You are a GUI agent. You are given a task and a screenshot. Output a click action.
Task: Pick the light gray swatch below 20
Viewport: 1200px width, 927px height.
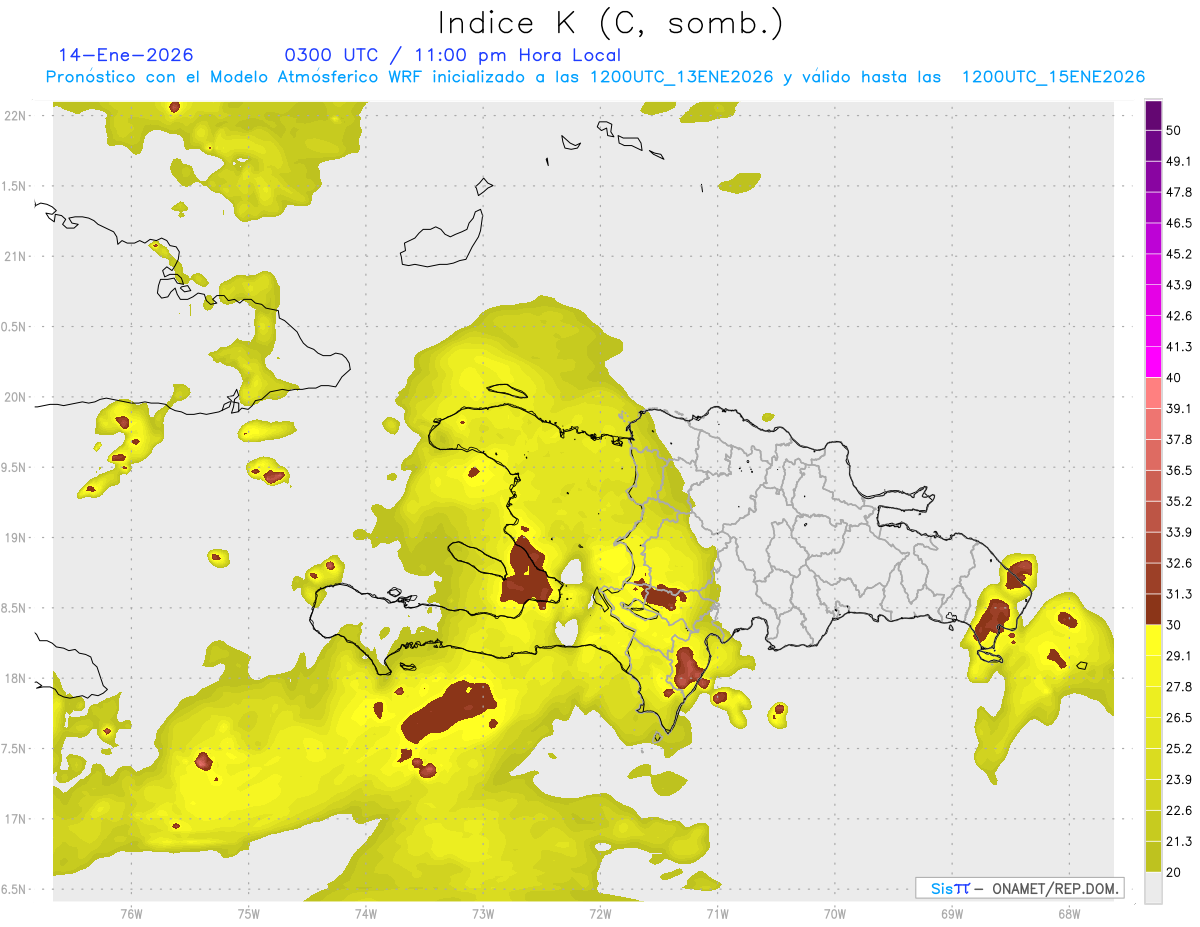1153,888
